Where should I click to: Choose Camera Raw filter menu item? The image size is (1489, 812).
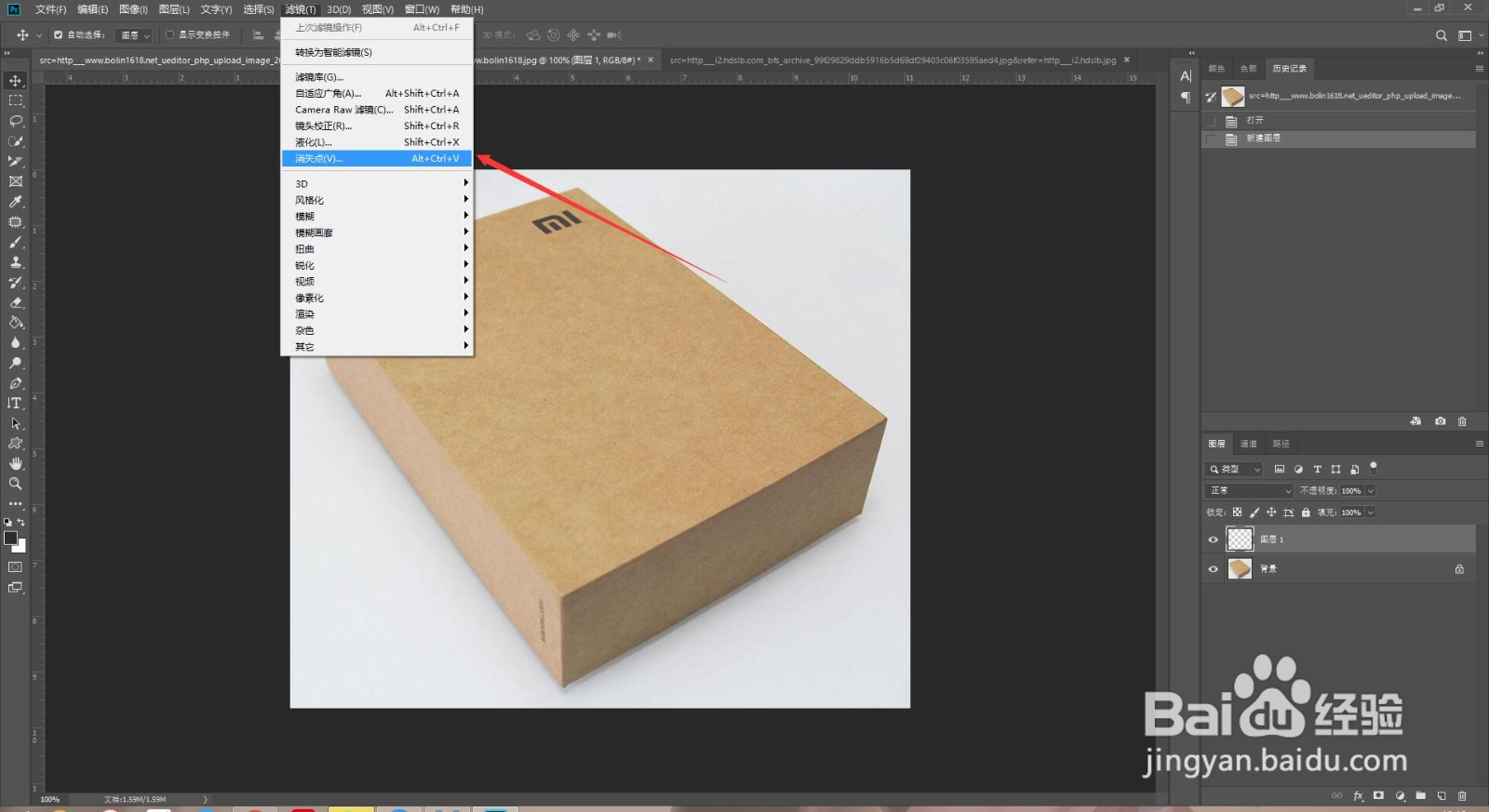(x=377, y=110)
